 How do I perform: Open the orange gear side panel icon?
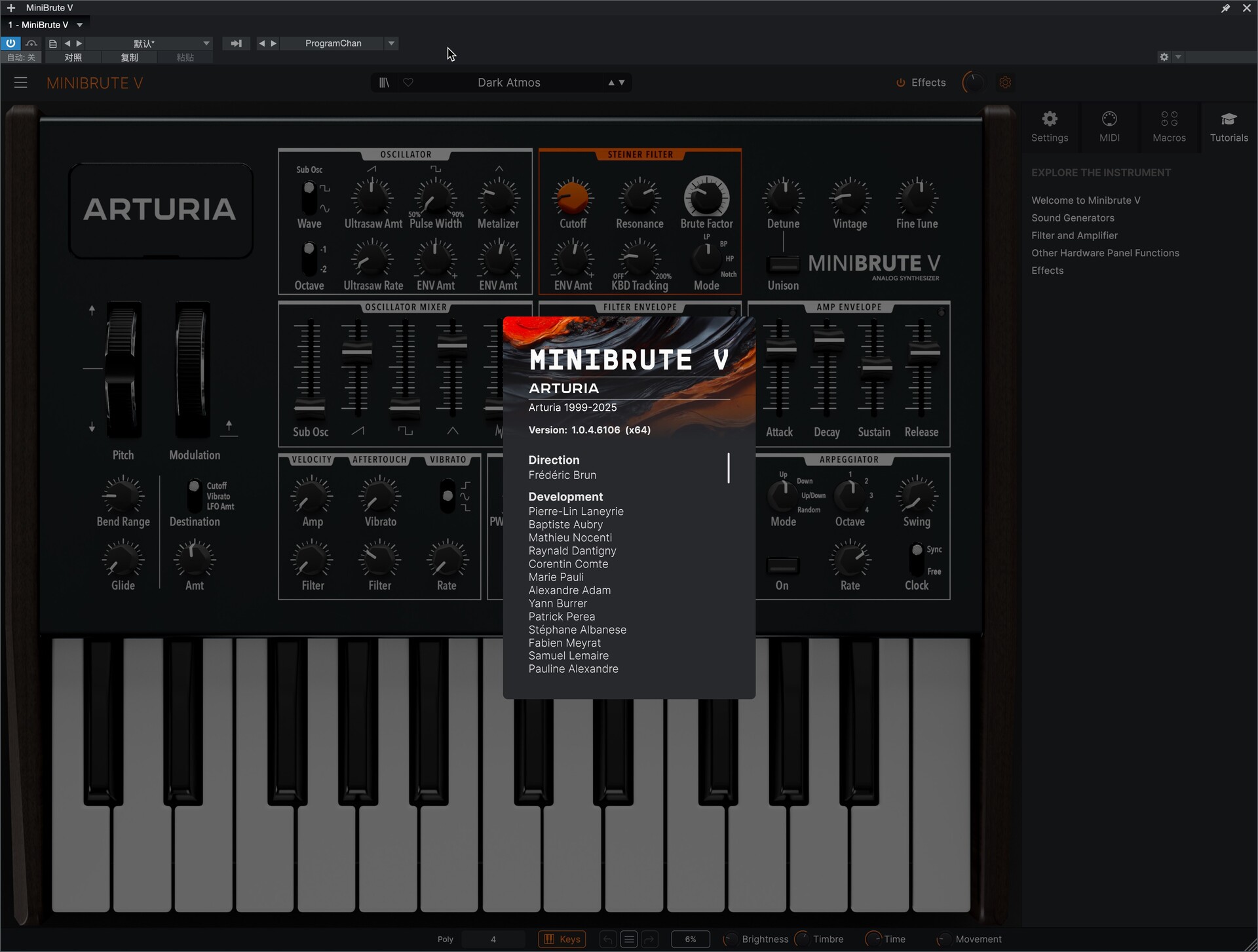point(1005,83)
